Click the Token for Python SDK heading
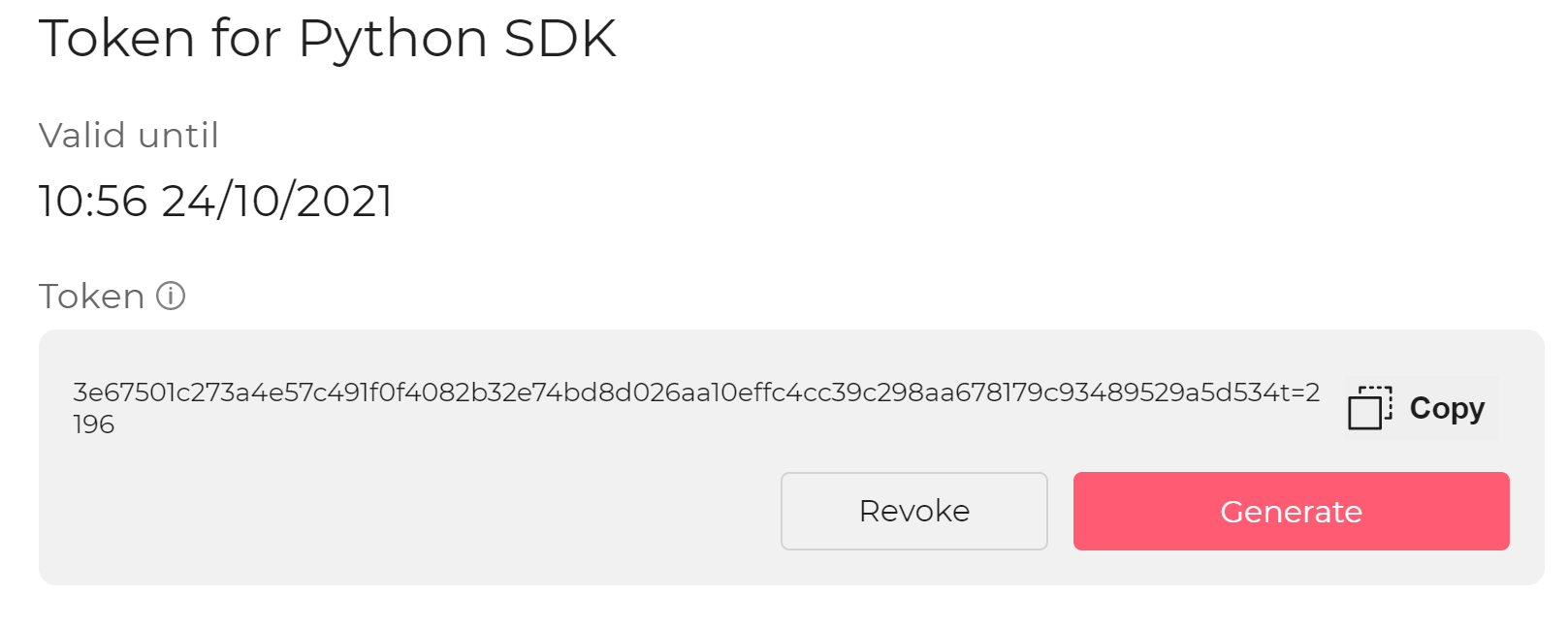Viewport: 1568px width, 628px height. 328,39
